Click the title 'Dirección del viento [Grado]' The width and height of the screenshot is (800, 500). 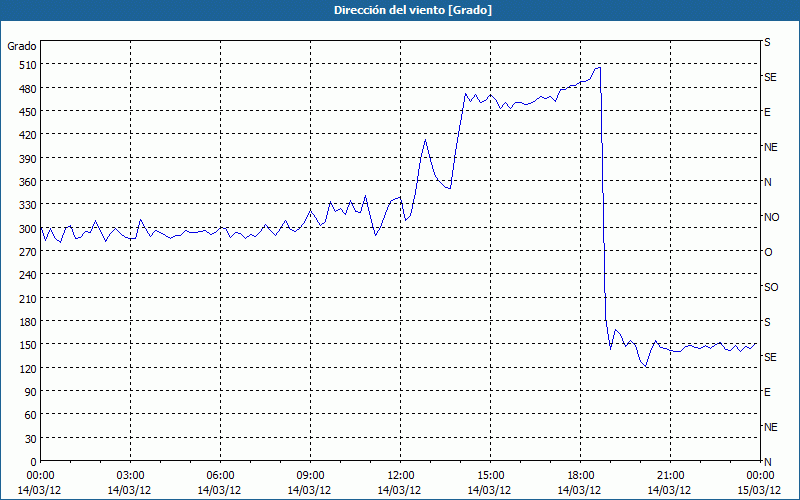click(413, 10)
